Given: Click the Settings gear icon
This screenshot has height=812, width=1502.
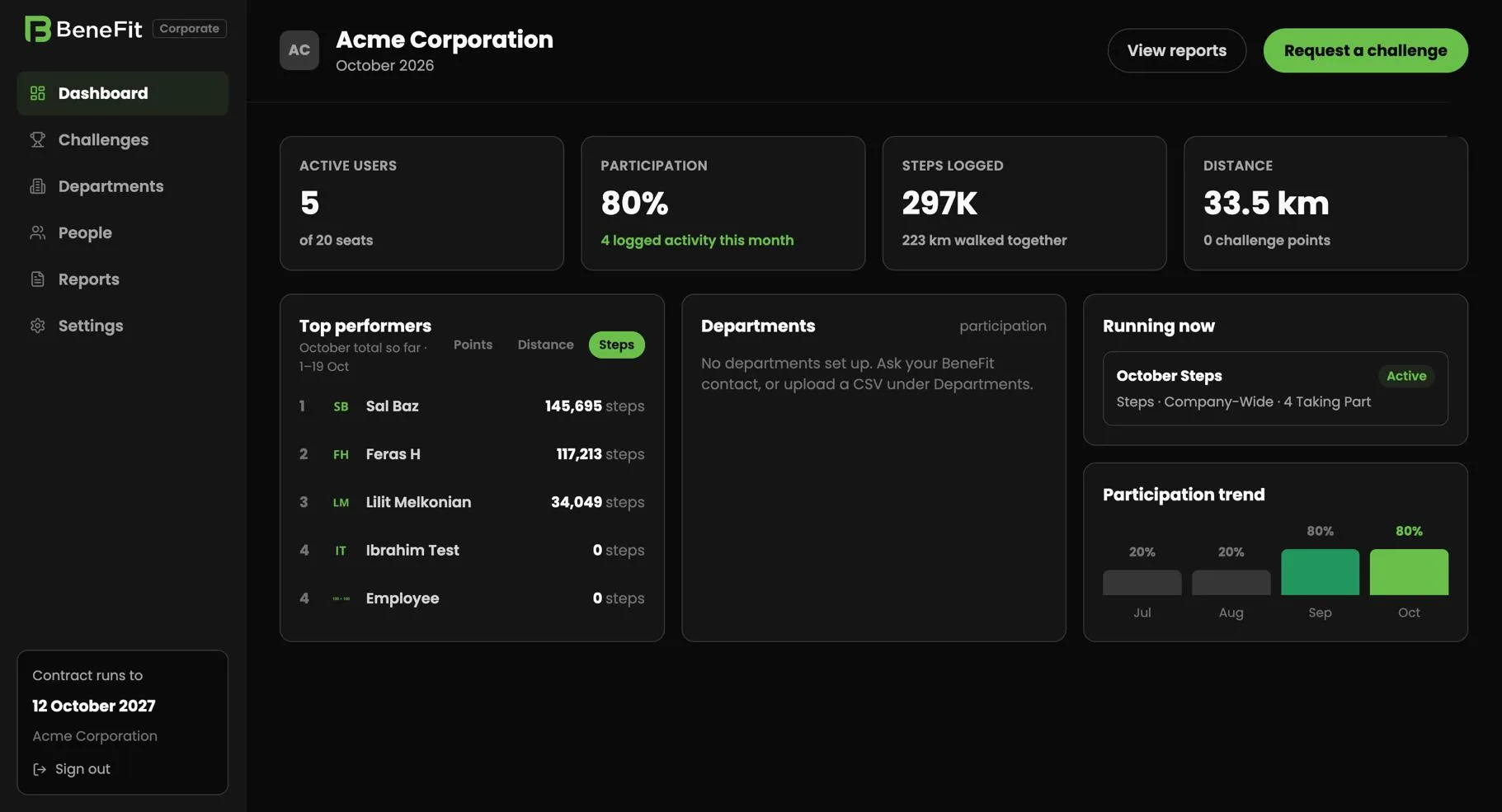Looking at the screenshot, I should [x=38, y=326].
